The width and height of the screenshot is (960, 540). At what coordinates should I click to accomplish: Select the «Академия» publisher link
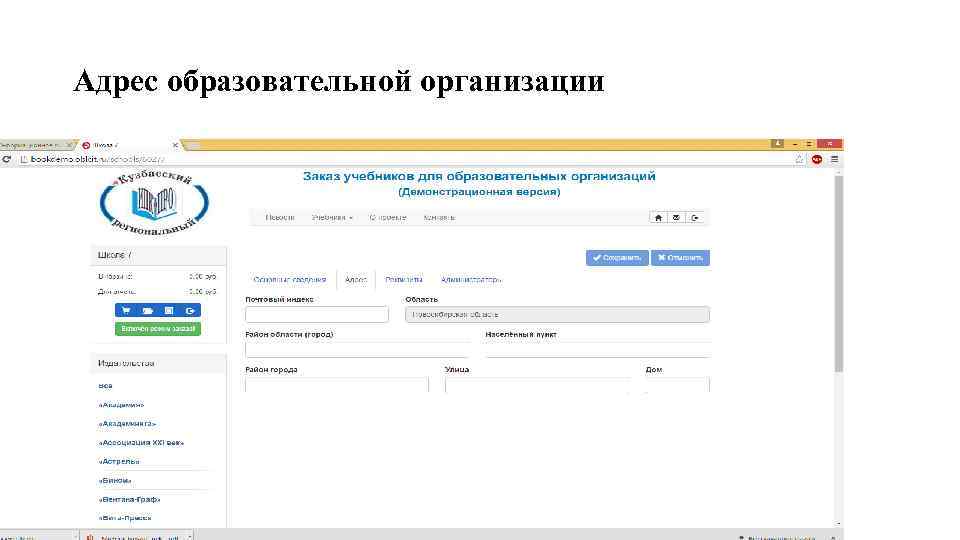click(121, 405)
